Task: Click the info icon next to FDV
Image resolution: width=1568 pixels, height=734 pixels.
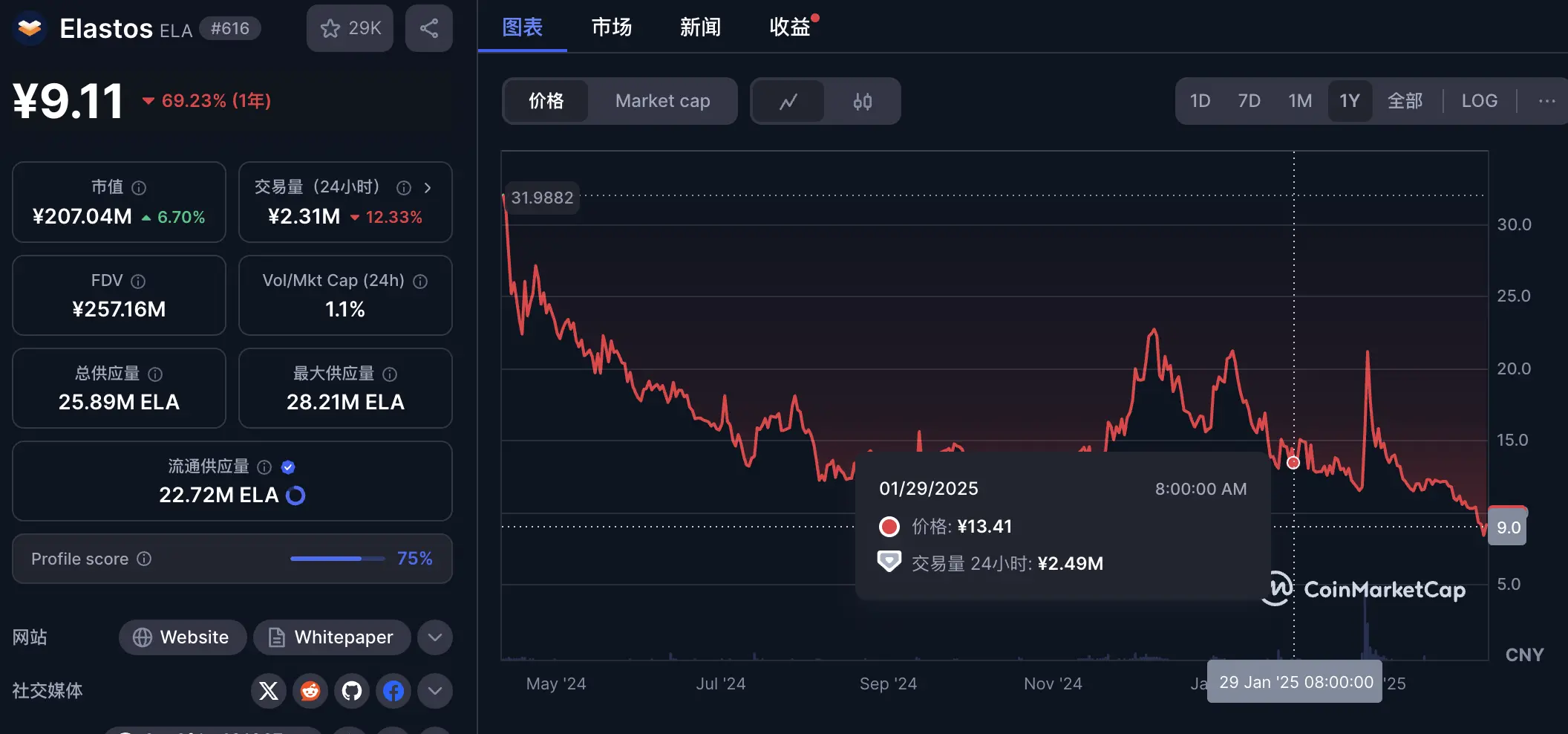Action: pos(138,282)
